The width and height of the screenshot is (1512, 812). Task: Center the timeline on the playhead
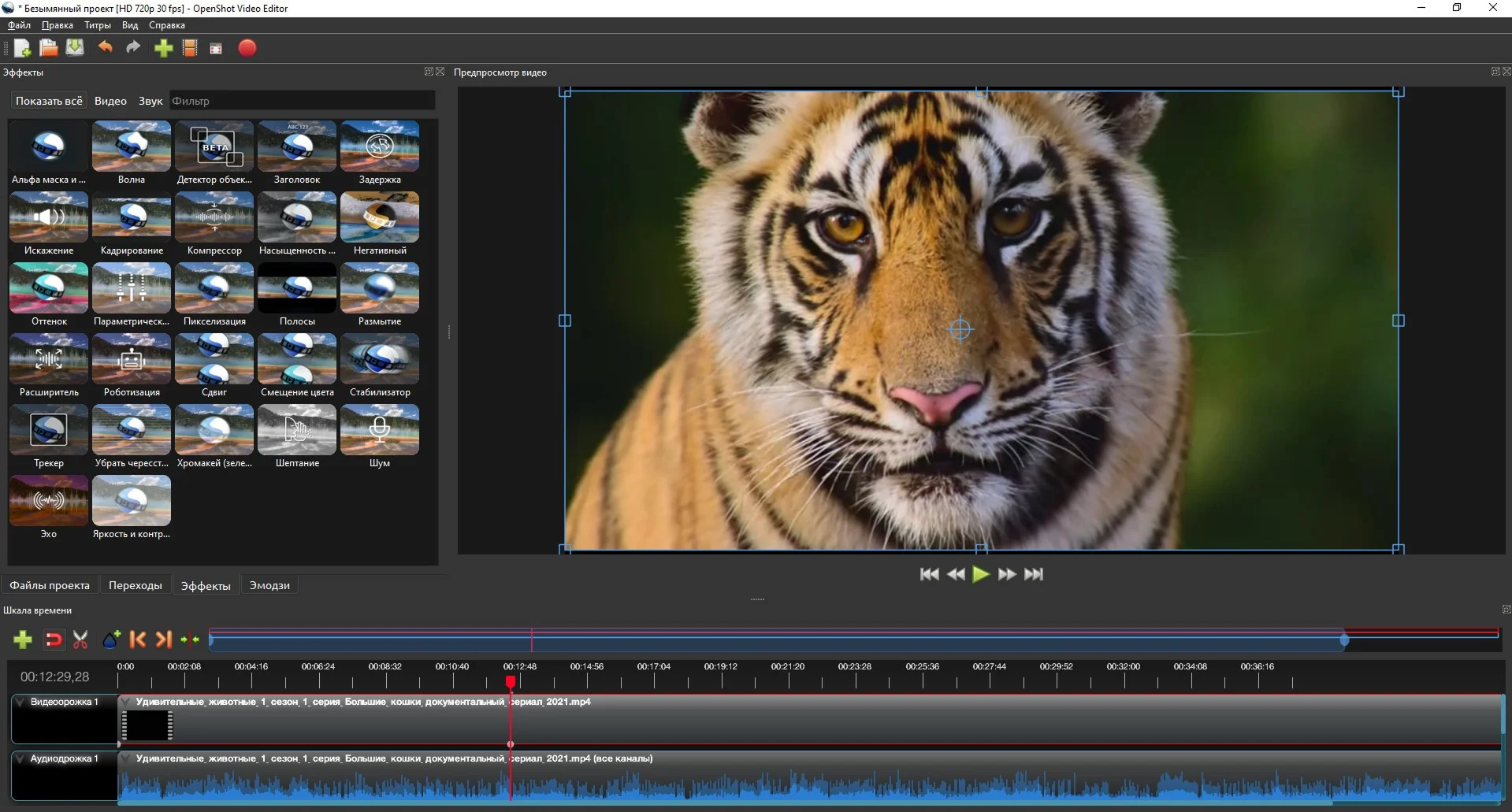[x=190, y=640]
